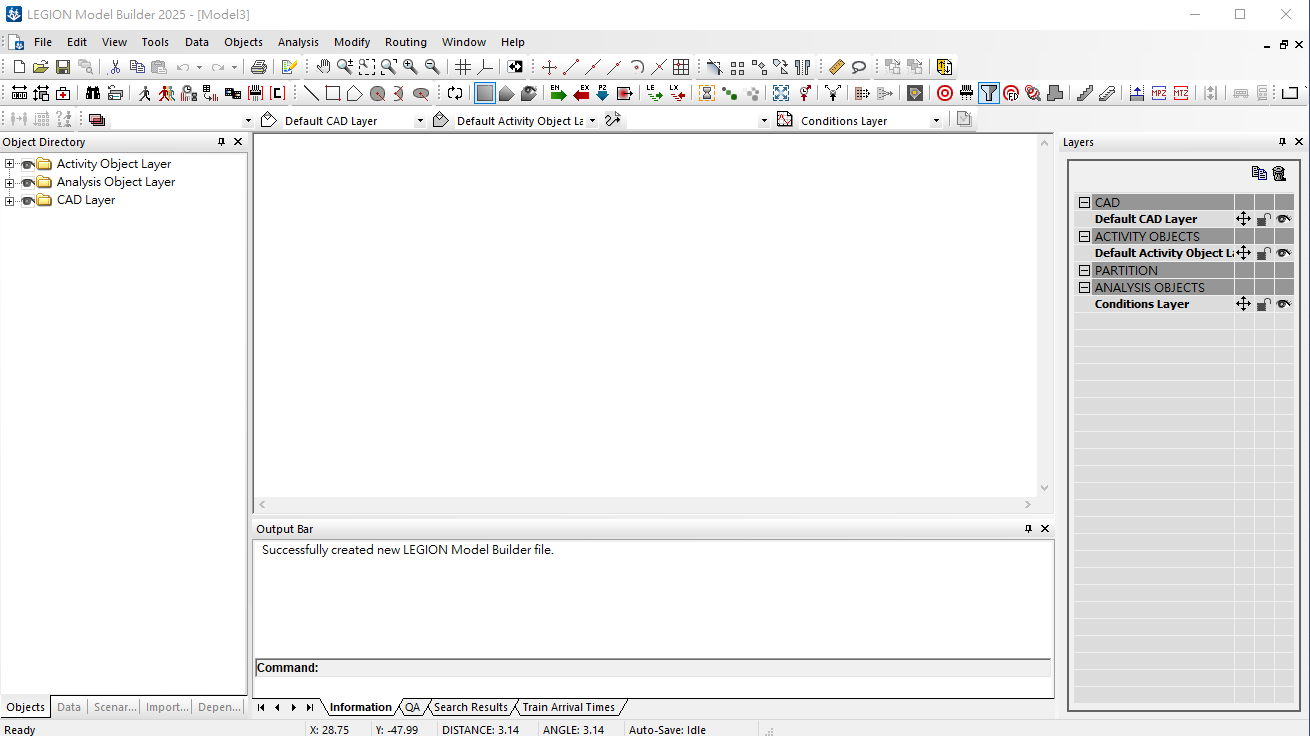Toggle visibility eye of Default CAD Layer
The width and height of the screenshot is (1310, 736).
pyautogui.click(x=1283, y=219)
